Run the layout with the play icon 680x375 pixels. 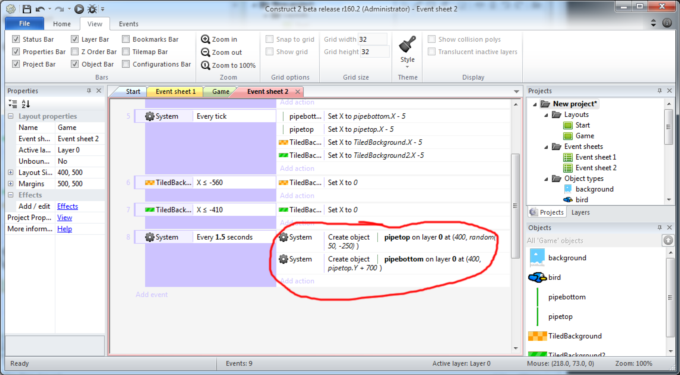point(78,9)
